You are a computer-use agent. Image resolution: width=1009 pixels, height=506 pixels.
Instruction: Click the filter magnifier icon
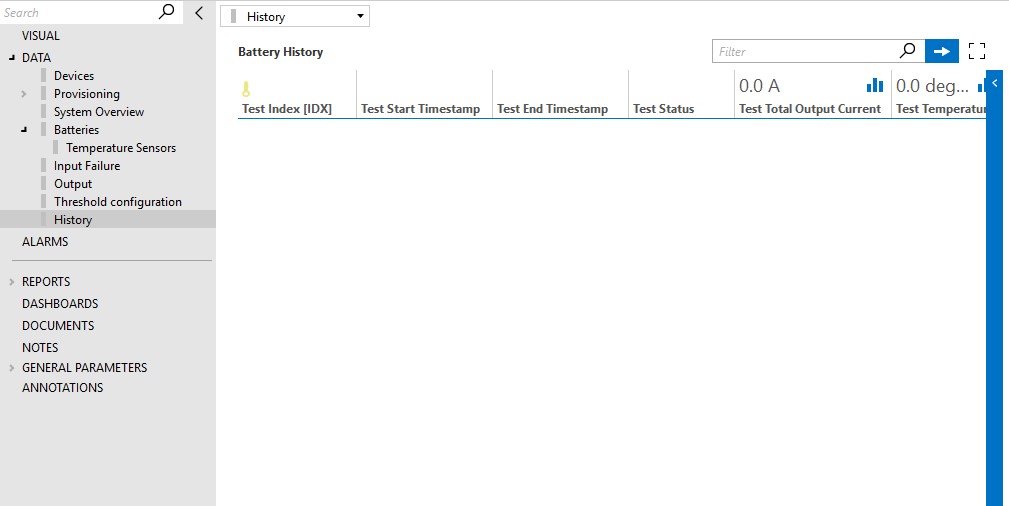(907, 51)
